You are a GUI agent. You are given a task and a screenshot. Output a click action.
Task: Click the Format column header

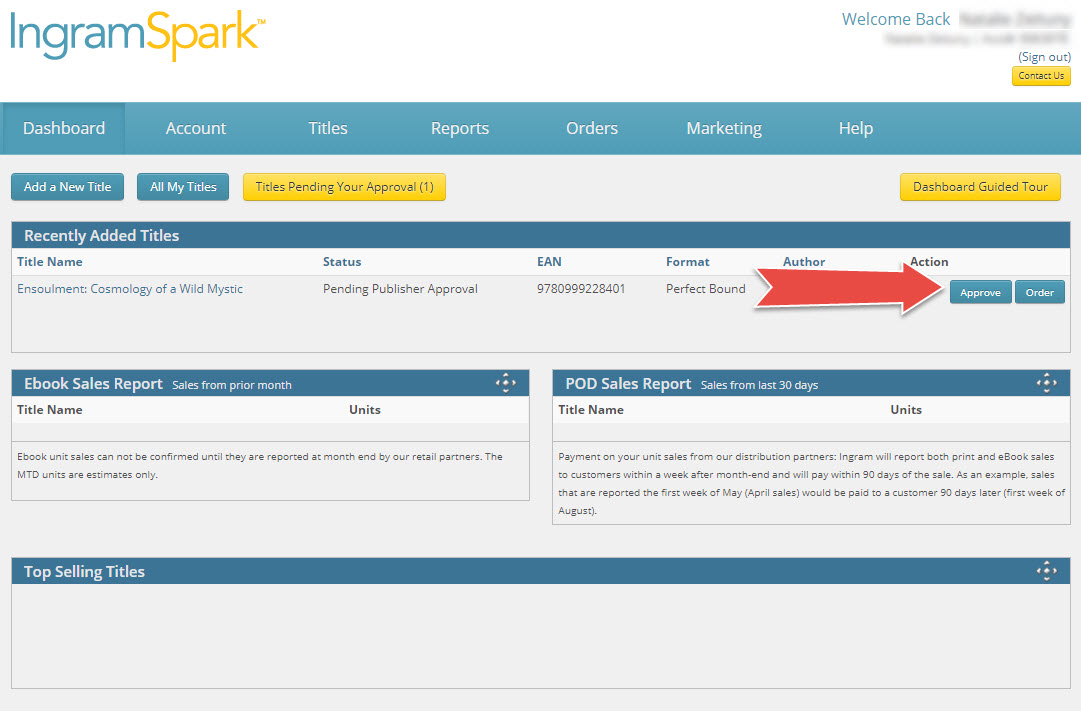[687, 262]
